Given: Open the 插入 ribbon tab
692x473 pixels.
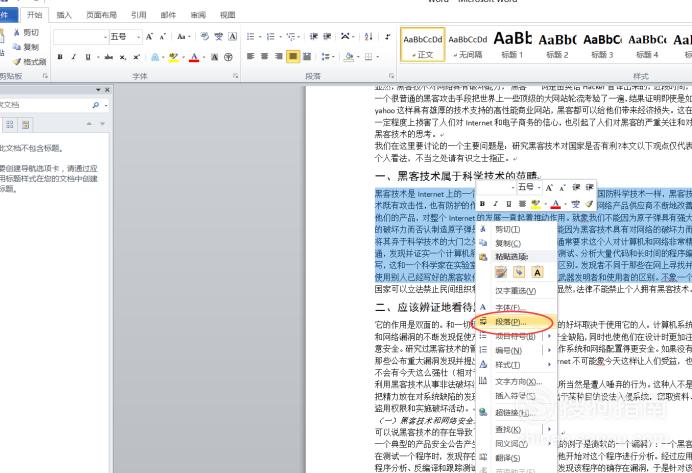Looking at the screenshot, I should click(64, 15).
